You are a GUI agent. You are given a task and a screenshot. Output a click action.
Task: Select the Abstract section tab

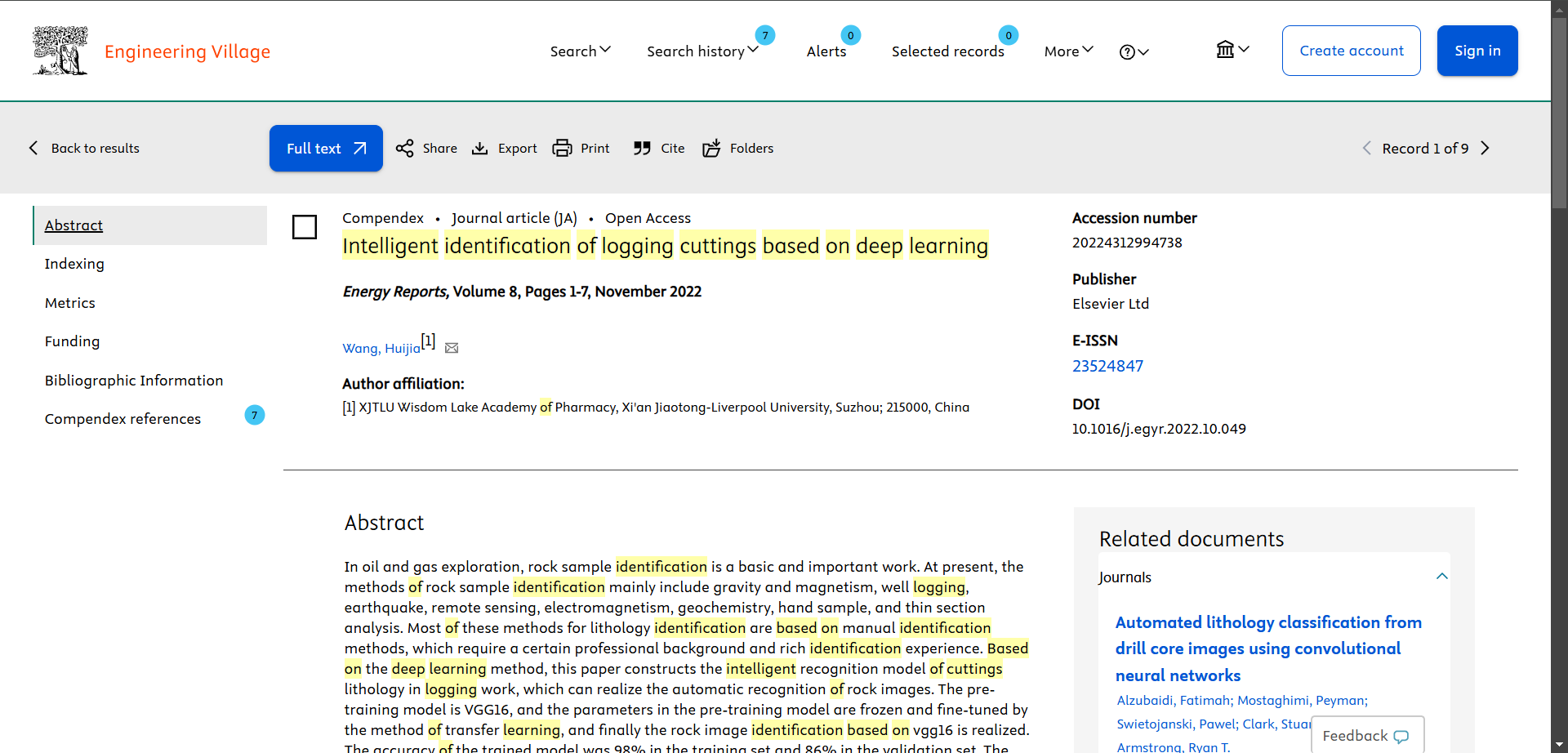click(150, 225)
